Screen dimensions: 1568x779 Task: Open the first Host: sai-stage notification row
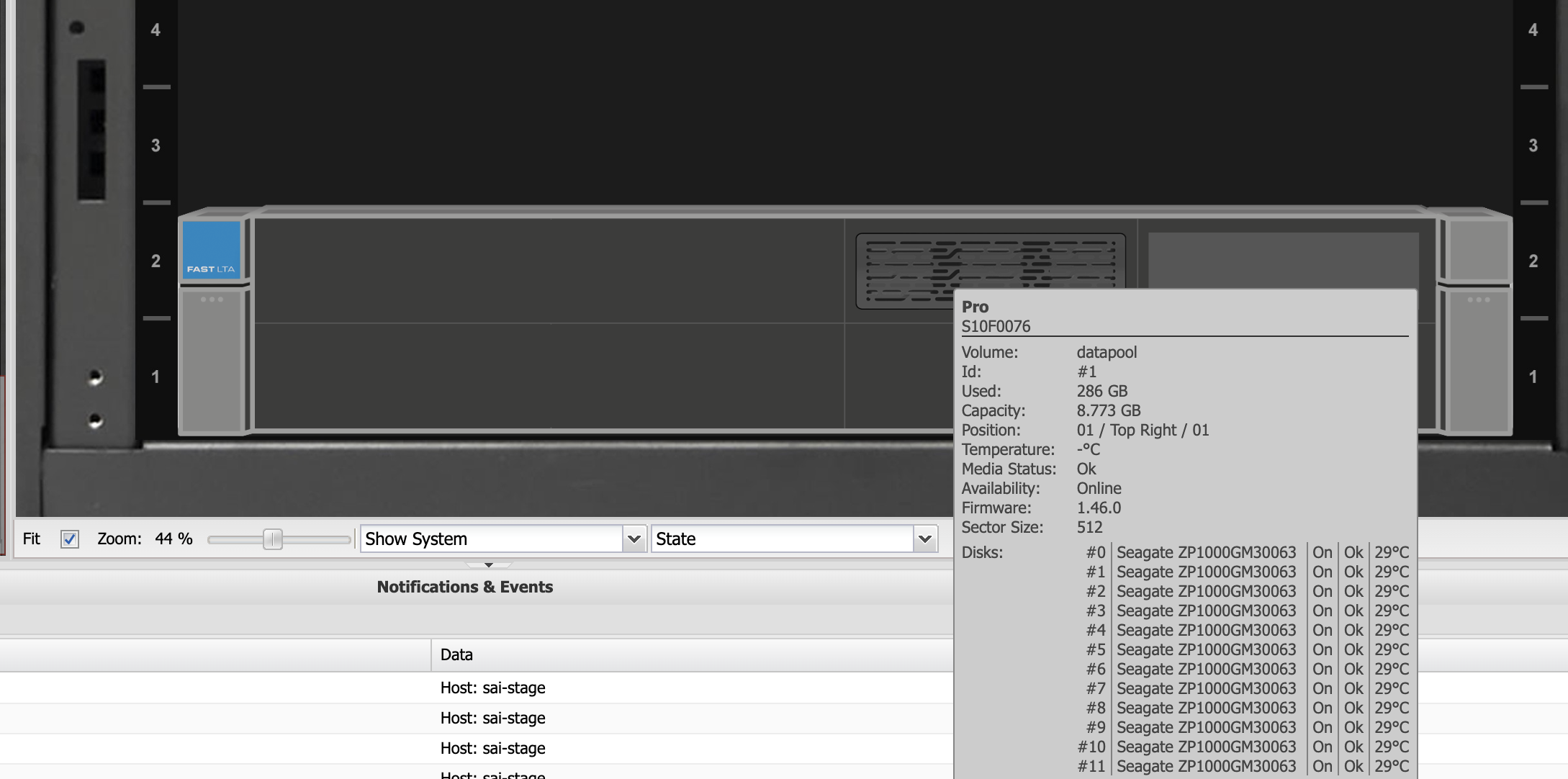click(x=492, y=688)
